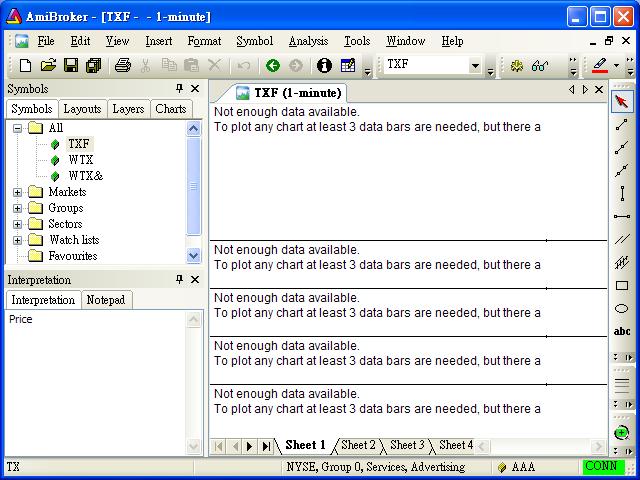
Task: Switch to the Charts tab
Action: pos(171,109)
